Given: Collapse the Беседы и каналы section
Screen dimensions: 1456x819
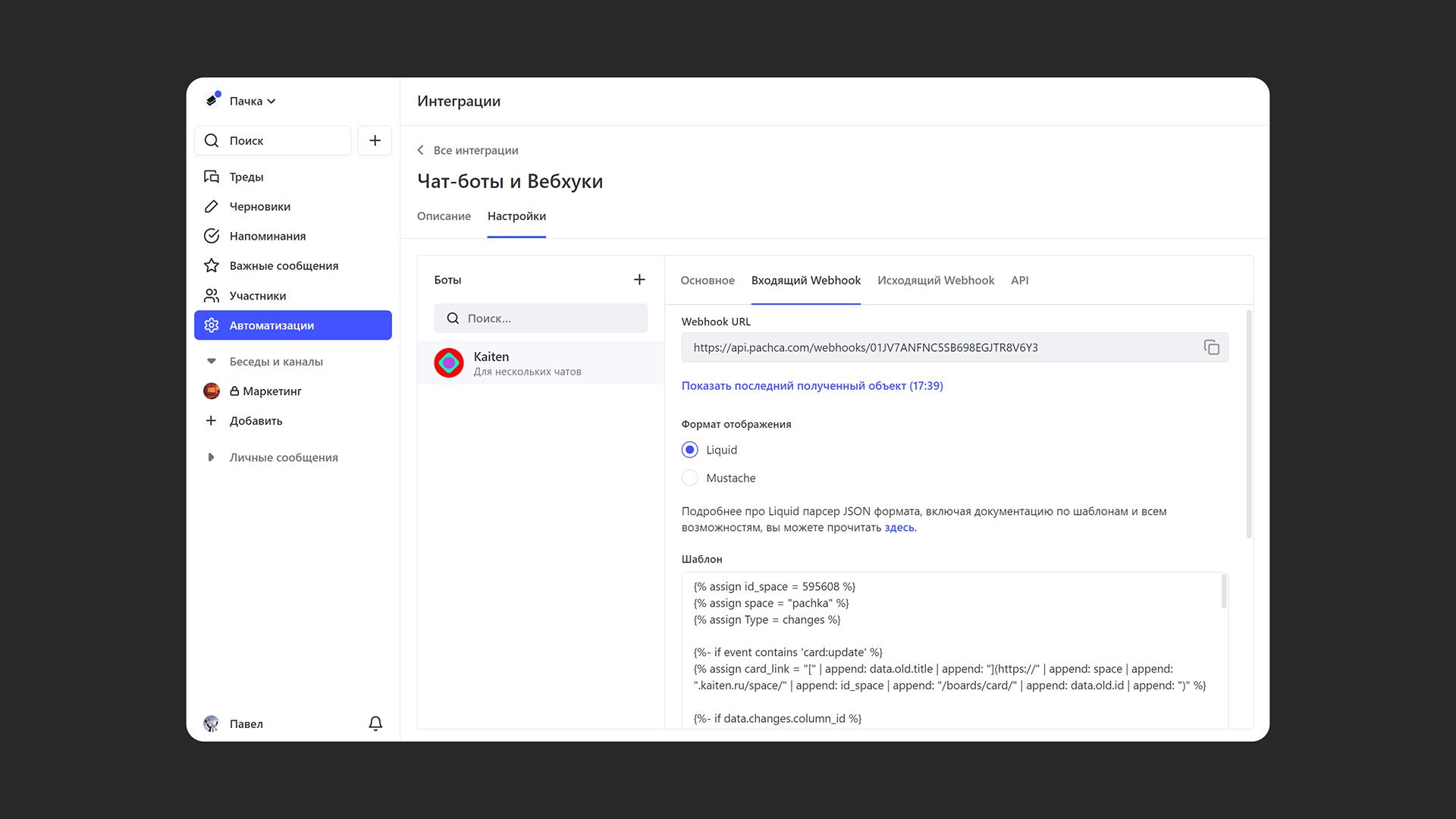Looking at the screenshot, I should tap(212, 362).
